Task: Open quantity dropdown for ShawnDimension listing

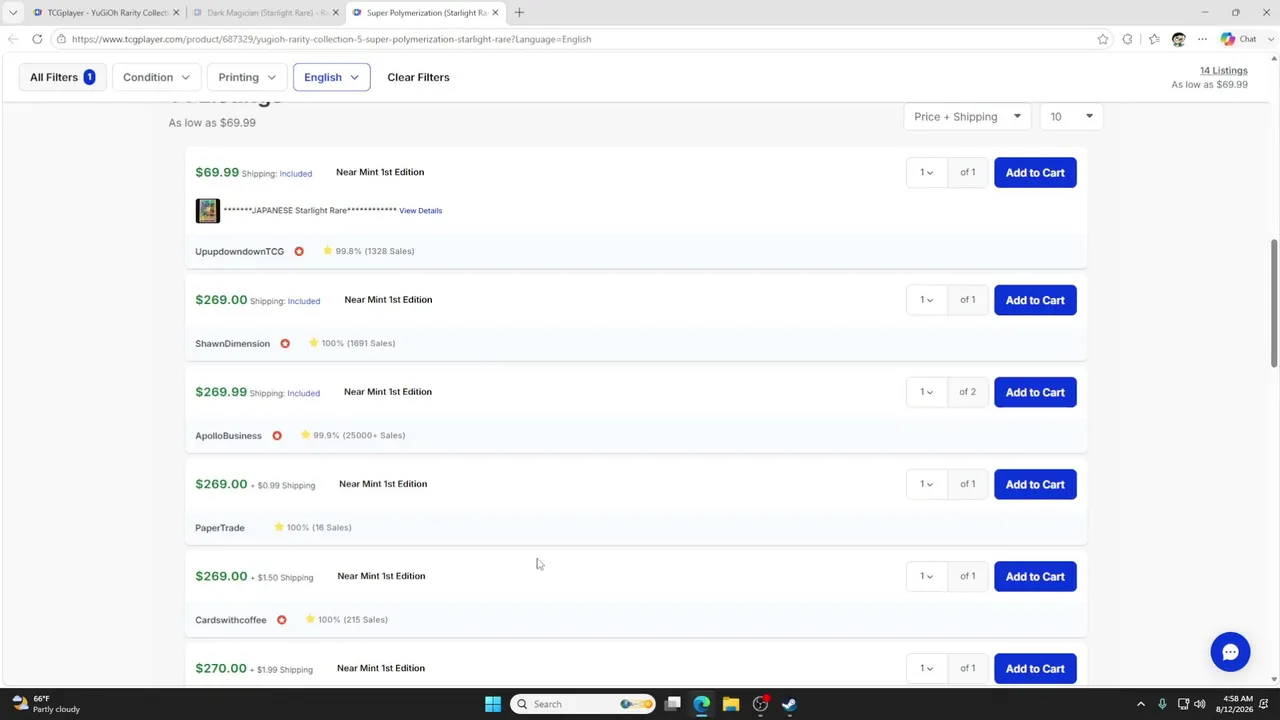Action: (926, 300)
